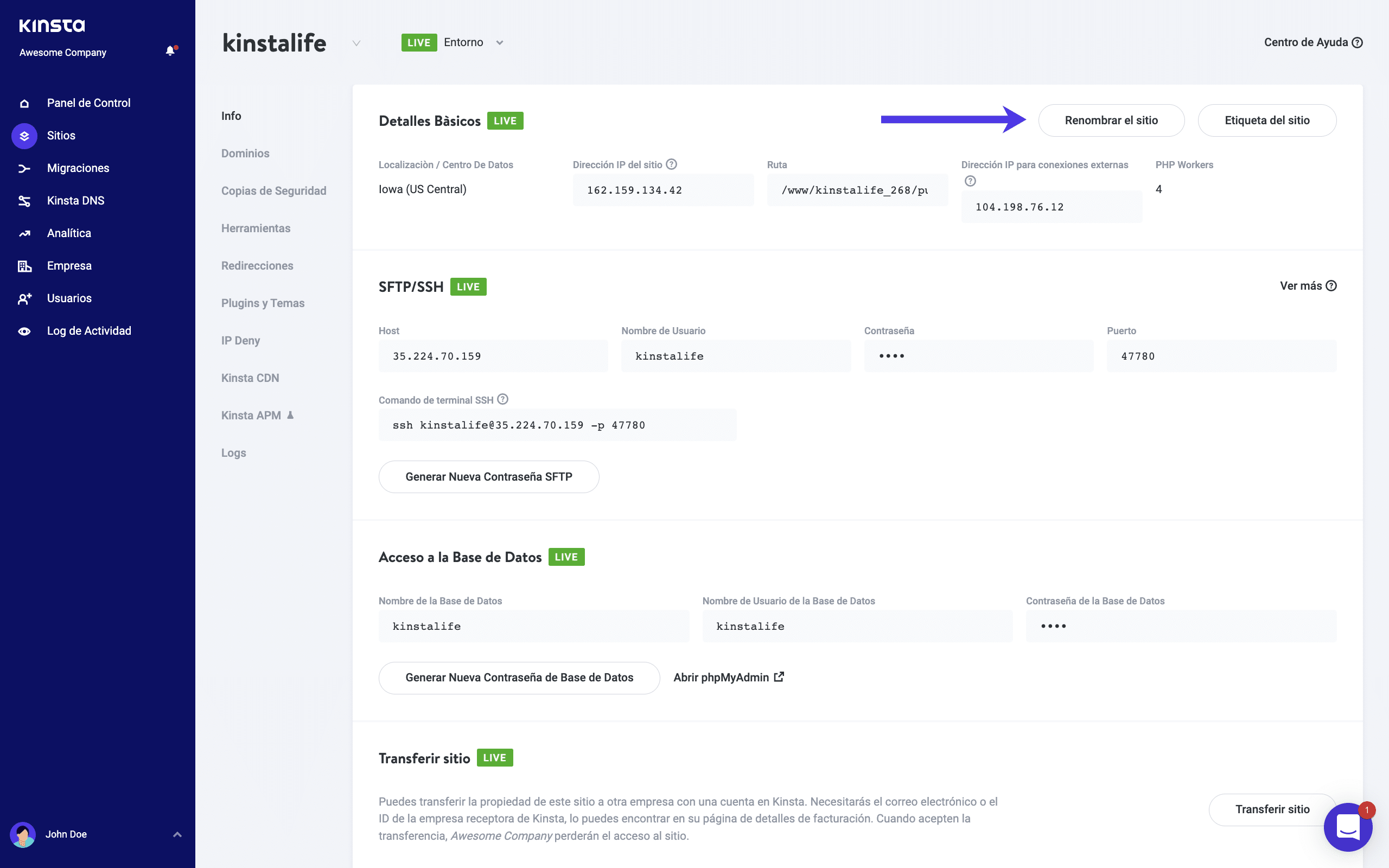Open the Sitios layers icon
This screenshot has height=868, width=1389.
click(x=24, y=136)
